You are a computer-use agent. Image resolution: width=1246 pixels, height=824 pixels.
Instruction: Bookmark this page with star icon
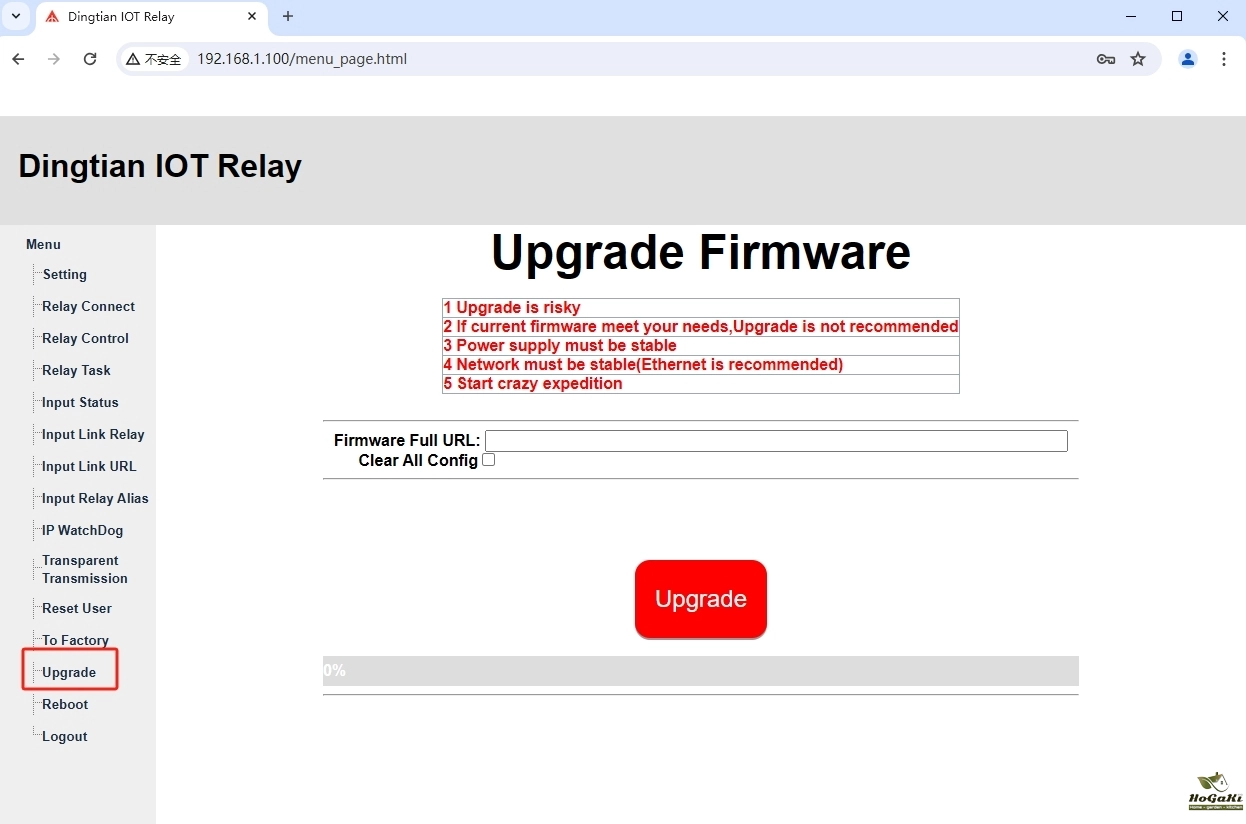tap(1138, 59)
